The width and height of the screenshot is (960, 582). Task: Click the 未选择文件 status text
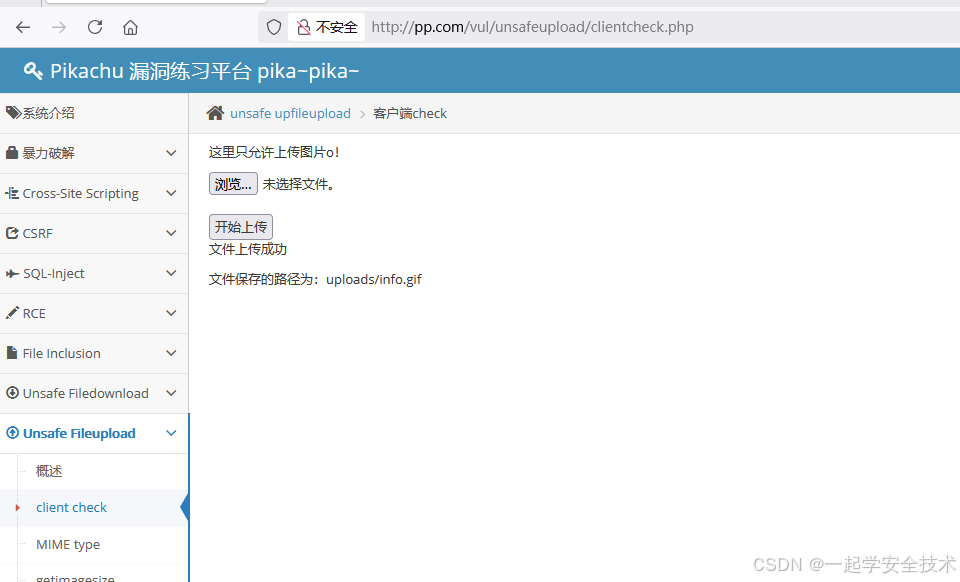pyautogui.click(x=299, y=184)
